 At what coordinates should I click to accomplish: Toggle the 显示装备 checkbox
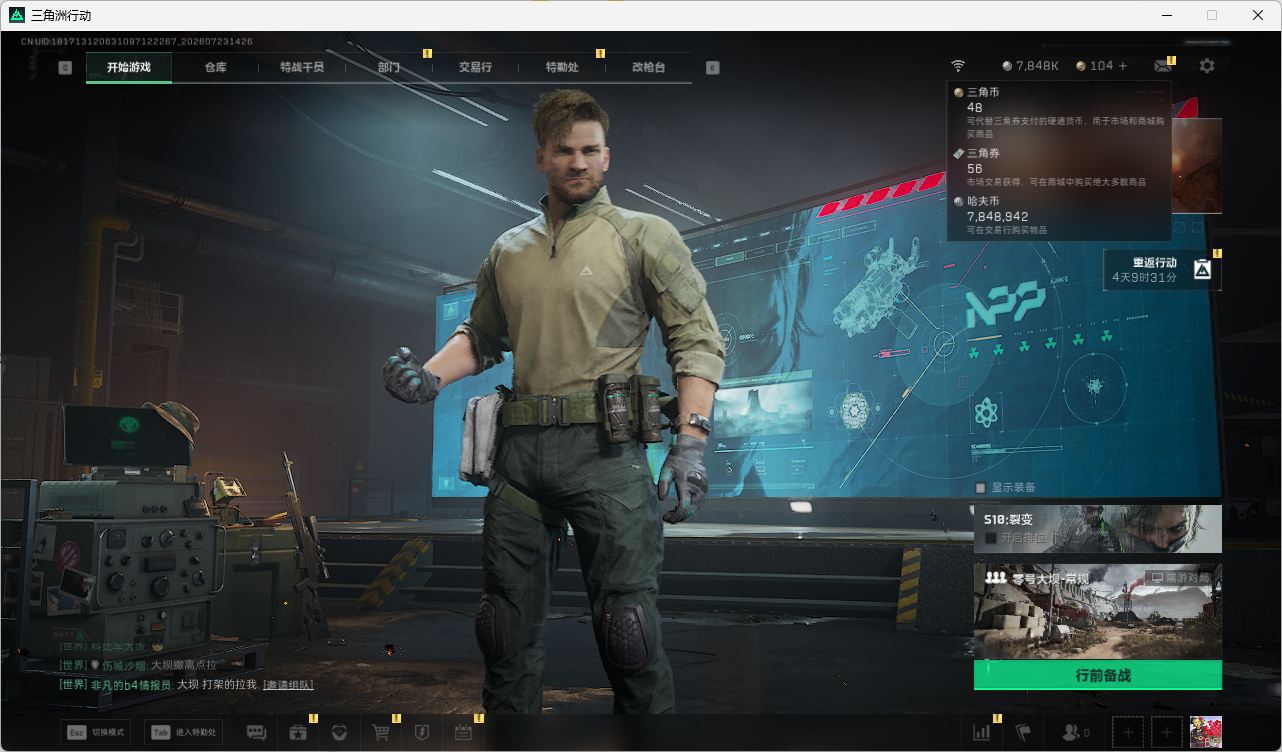pyautogui.click(x=981, y=488)
